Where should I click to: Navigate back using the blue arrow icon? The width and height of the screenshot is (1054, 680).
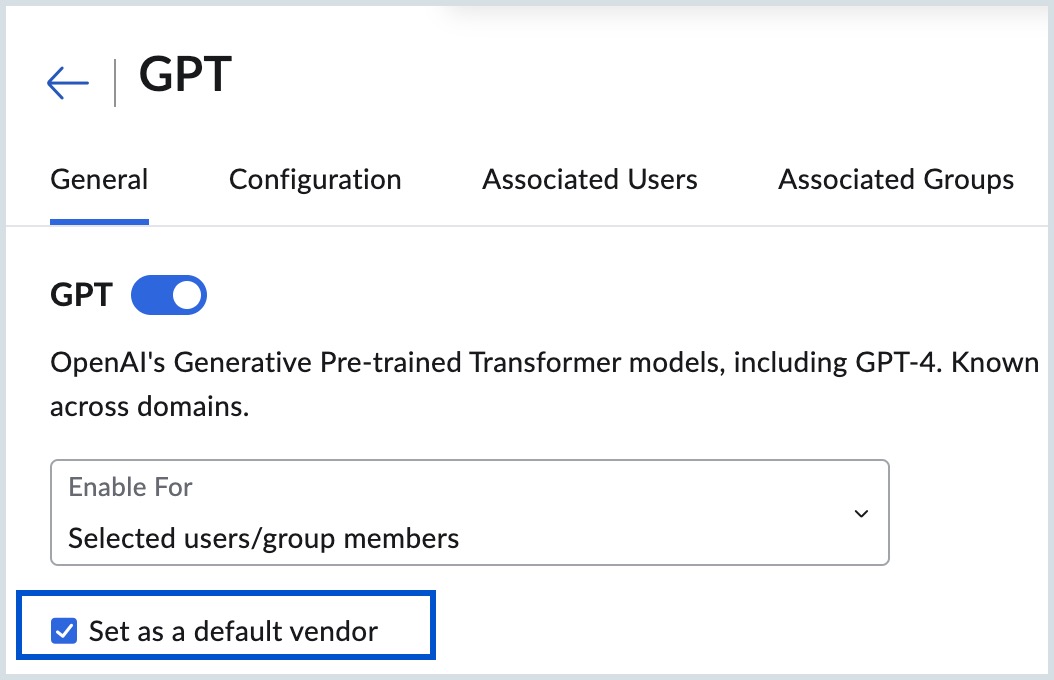tap(66, 82)
